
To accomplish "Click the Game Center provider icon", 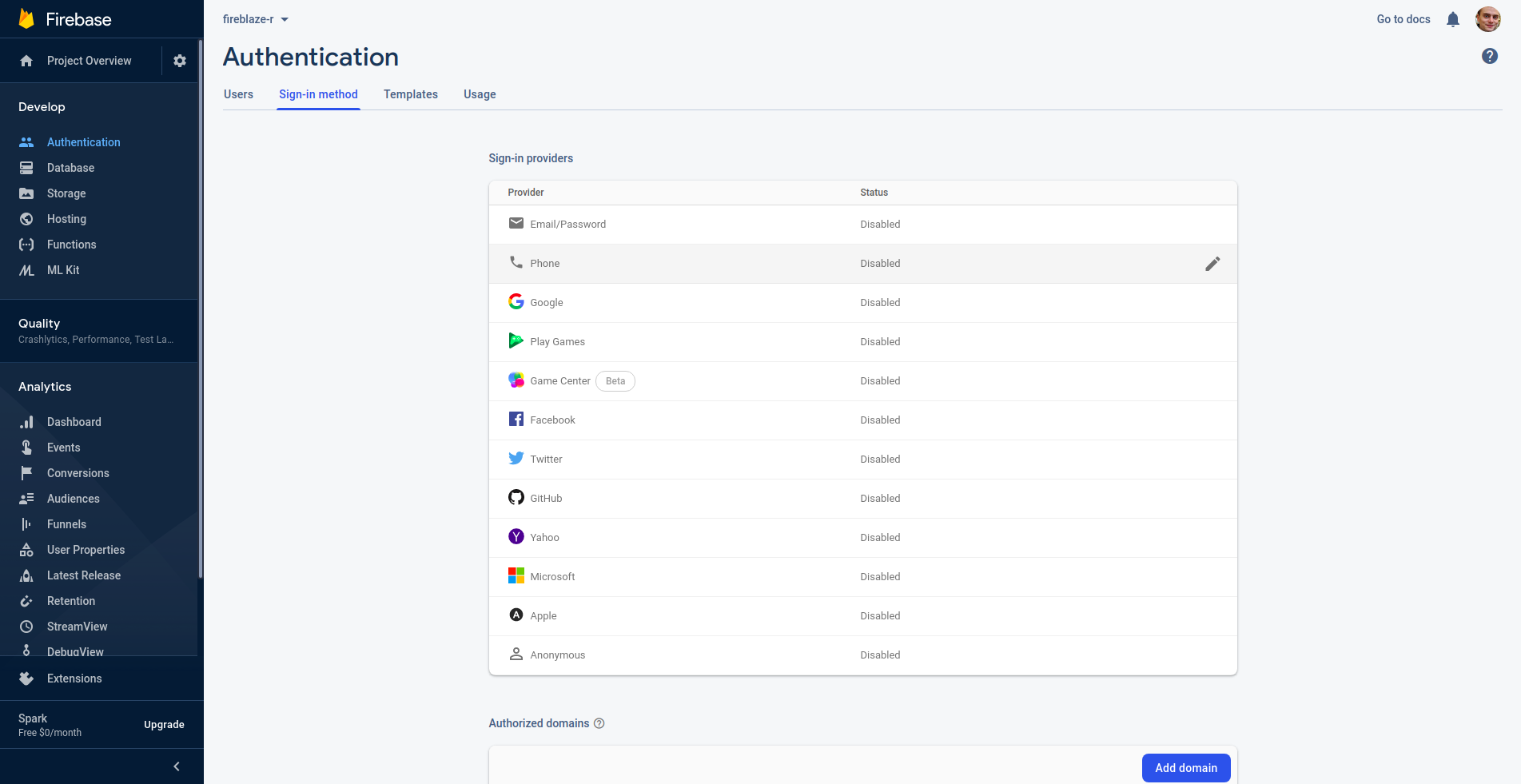I will tap(516, 380).
